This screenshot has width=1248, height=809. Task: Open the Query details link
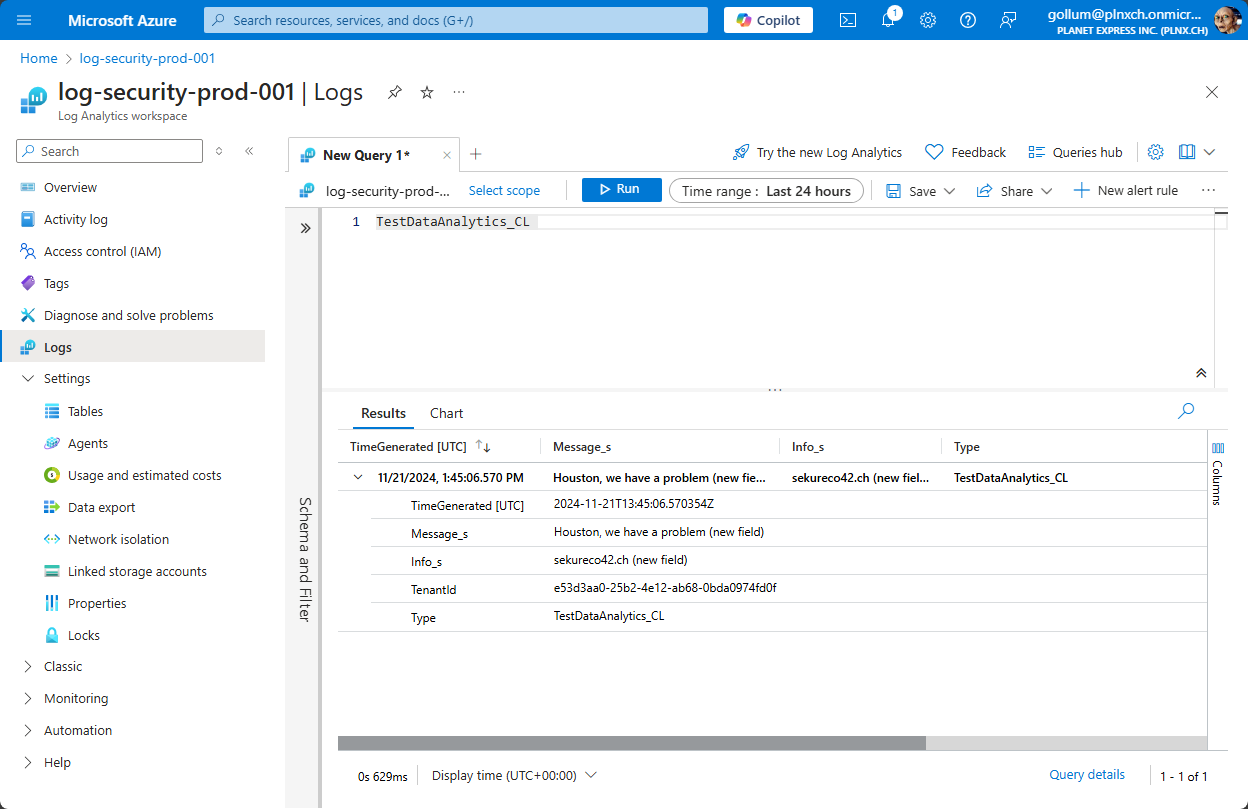[x=1087, y=774]
